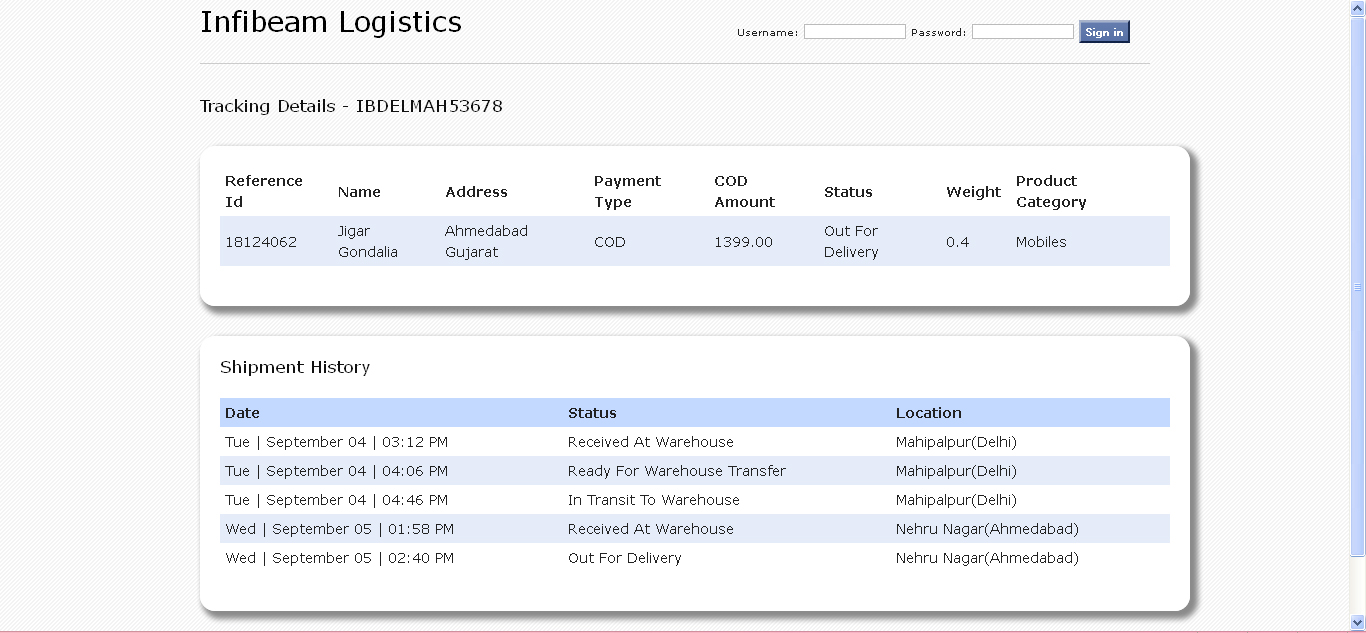Click the Ahmedabad Gujarat address cell
The height and width of the screenshot is (633, 1366).
[486, 242]
